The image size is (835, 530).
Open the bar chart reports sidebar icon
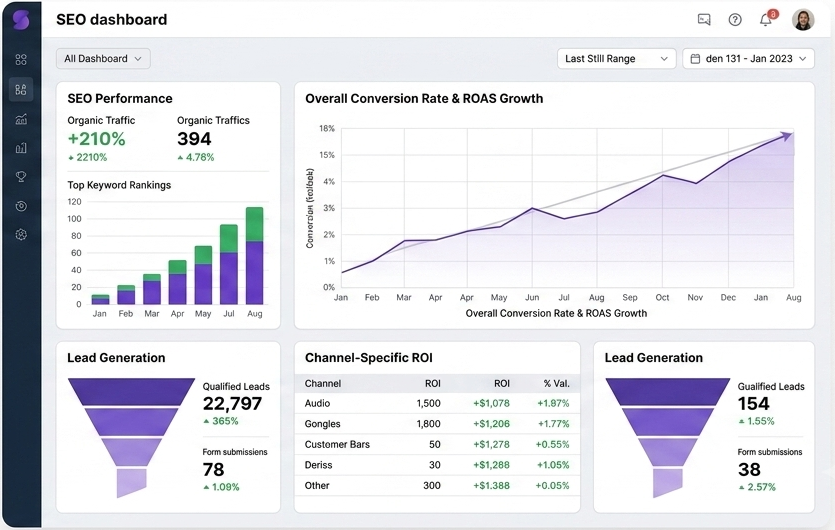coord(21,148)
